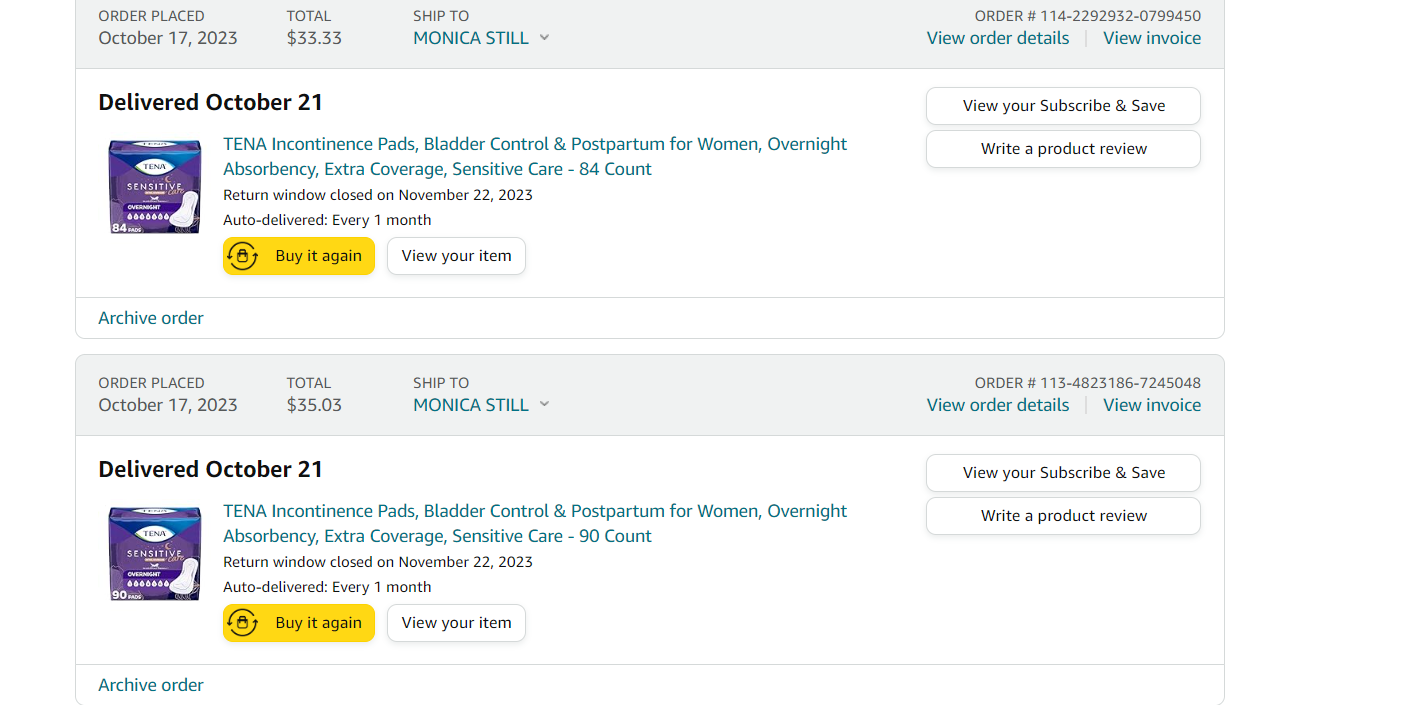Open Subscribe & Save for 84 Count order
This screenshot has width=1408, height=705.
click(x=1063, y=106)
